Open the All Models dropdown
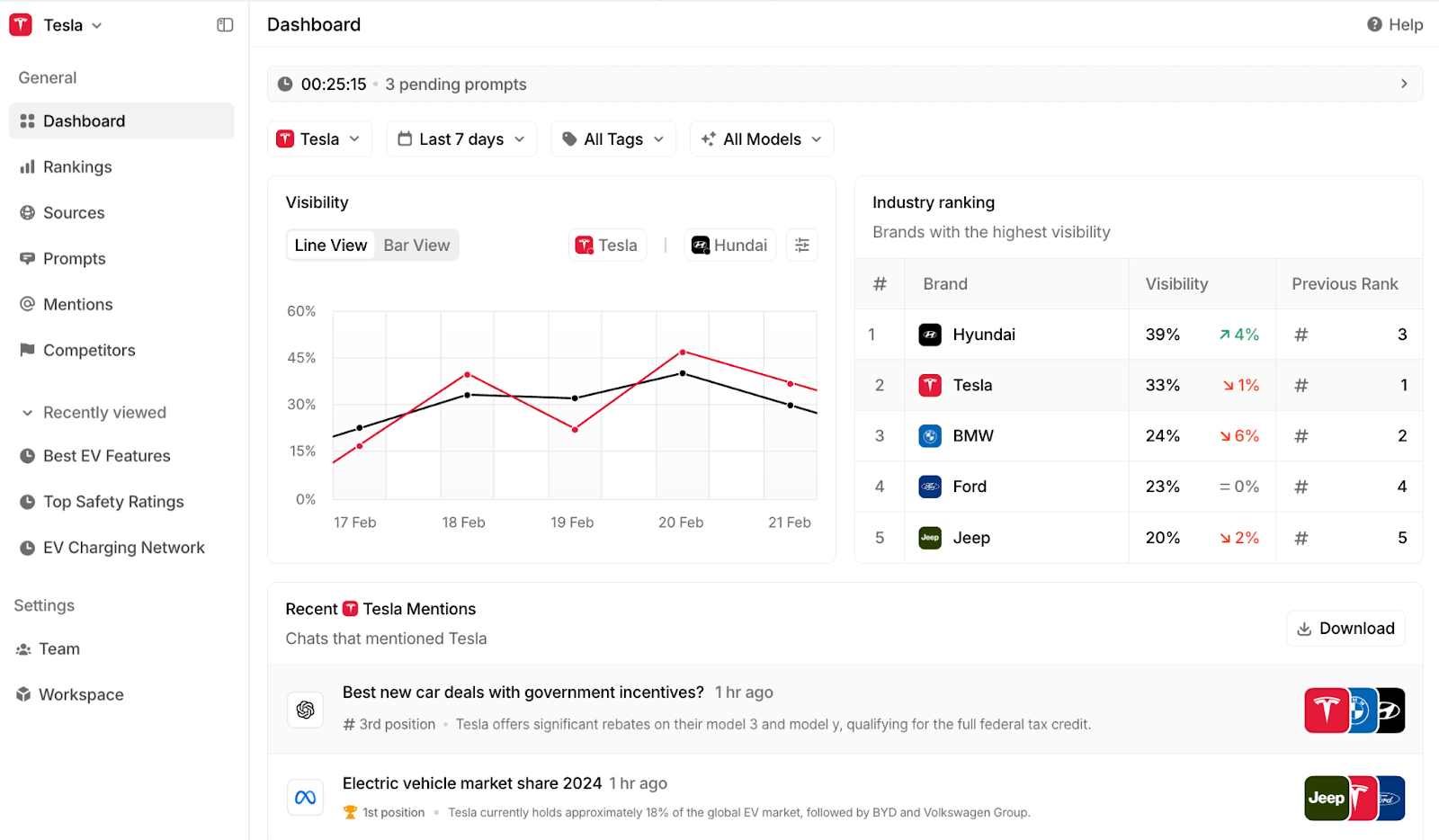 click(x=761, y=139)
